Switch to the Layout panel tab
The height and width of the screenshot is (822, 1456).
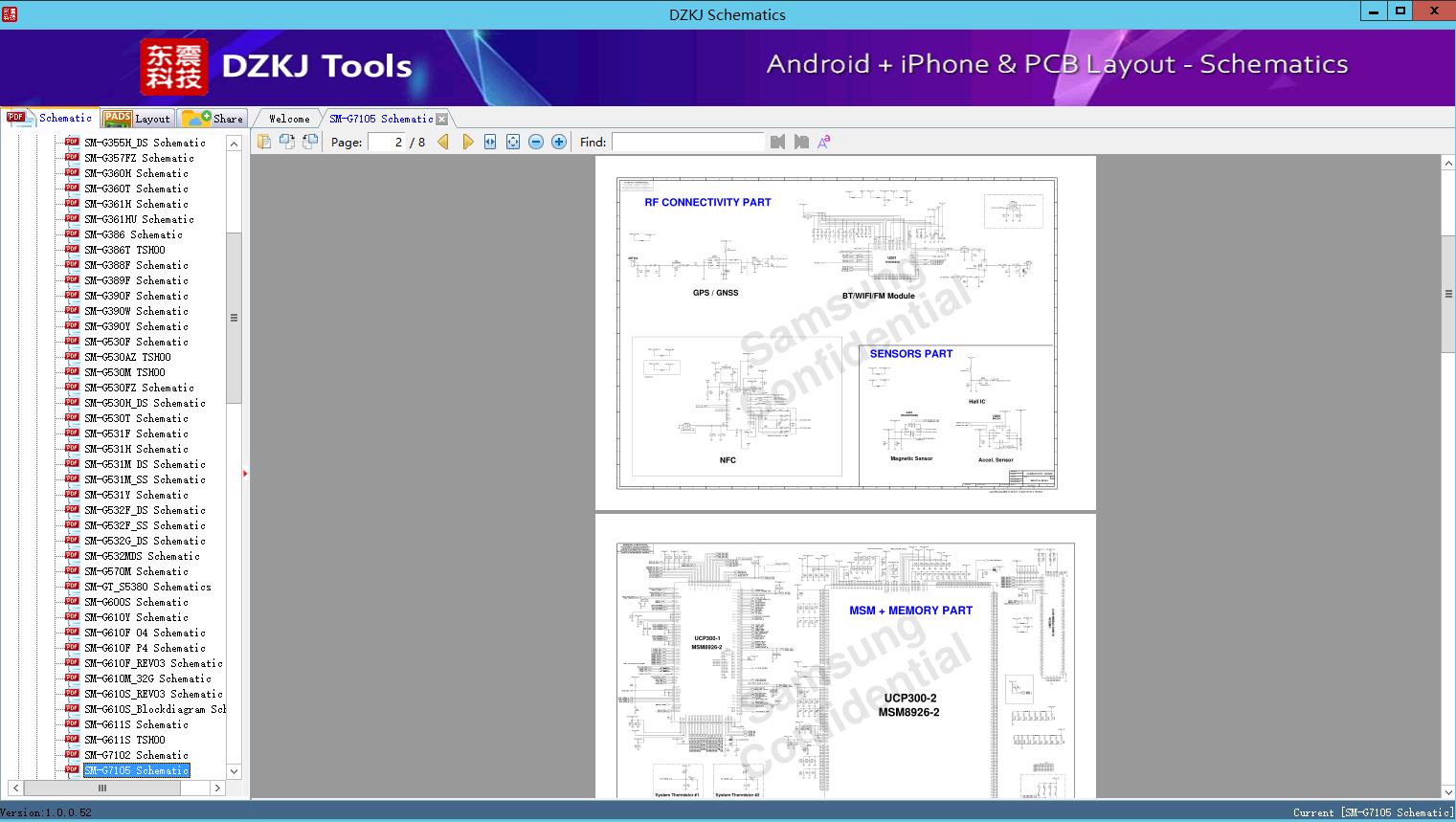coord(137,119)
